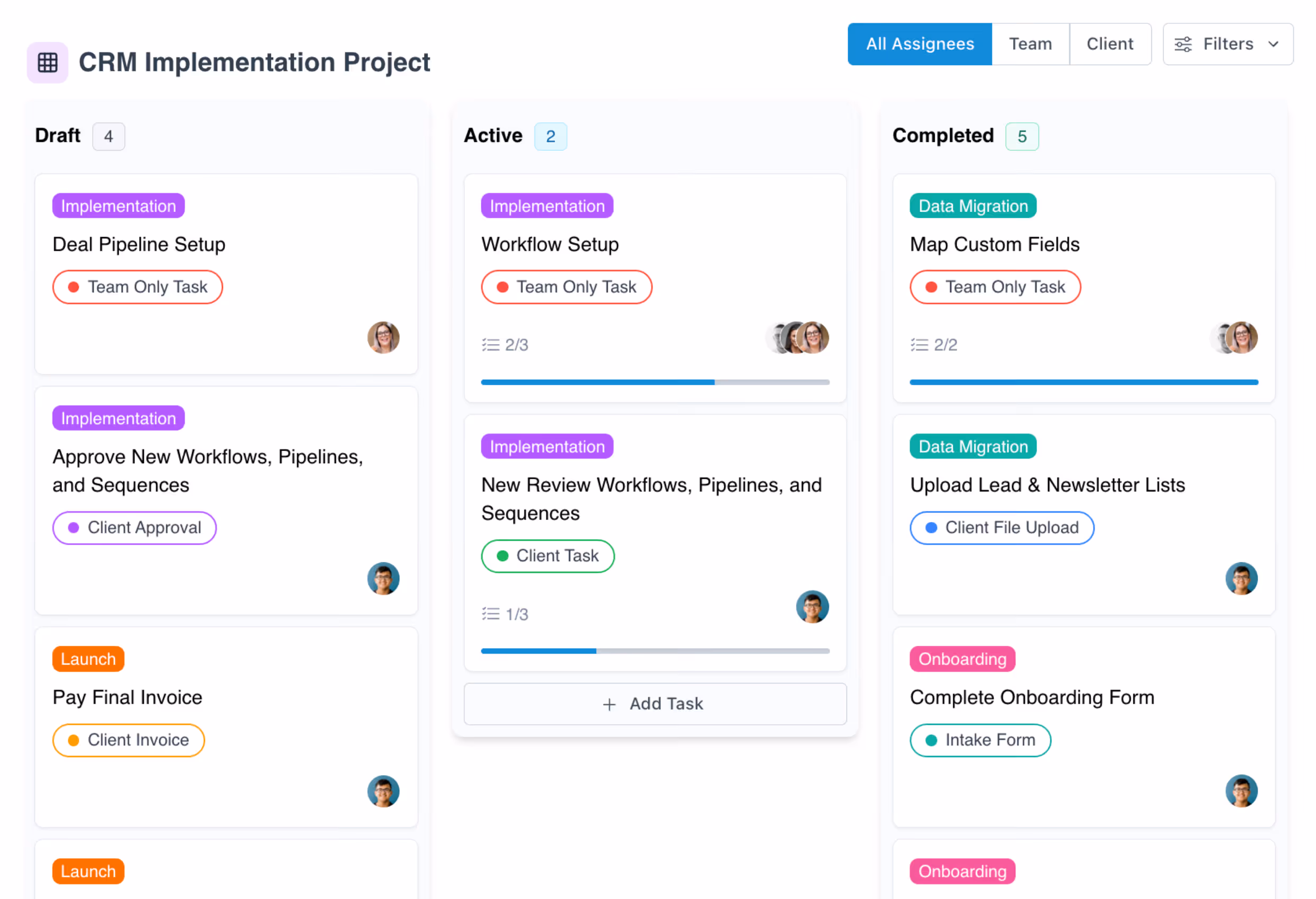The width and height of the screenshot is (1316, 899).
Task: Click the Add Task button
Action: [x=655, y=704]
